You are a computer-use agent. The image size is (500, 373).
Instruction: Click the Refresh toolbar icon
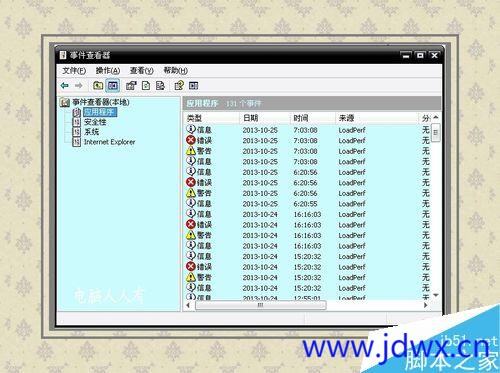coord(146,86)
